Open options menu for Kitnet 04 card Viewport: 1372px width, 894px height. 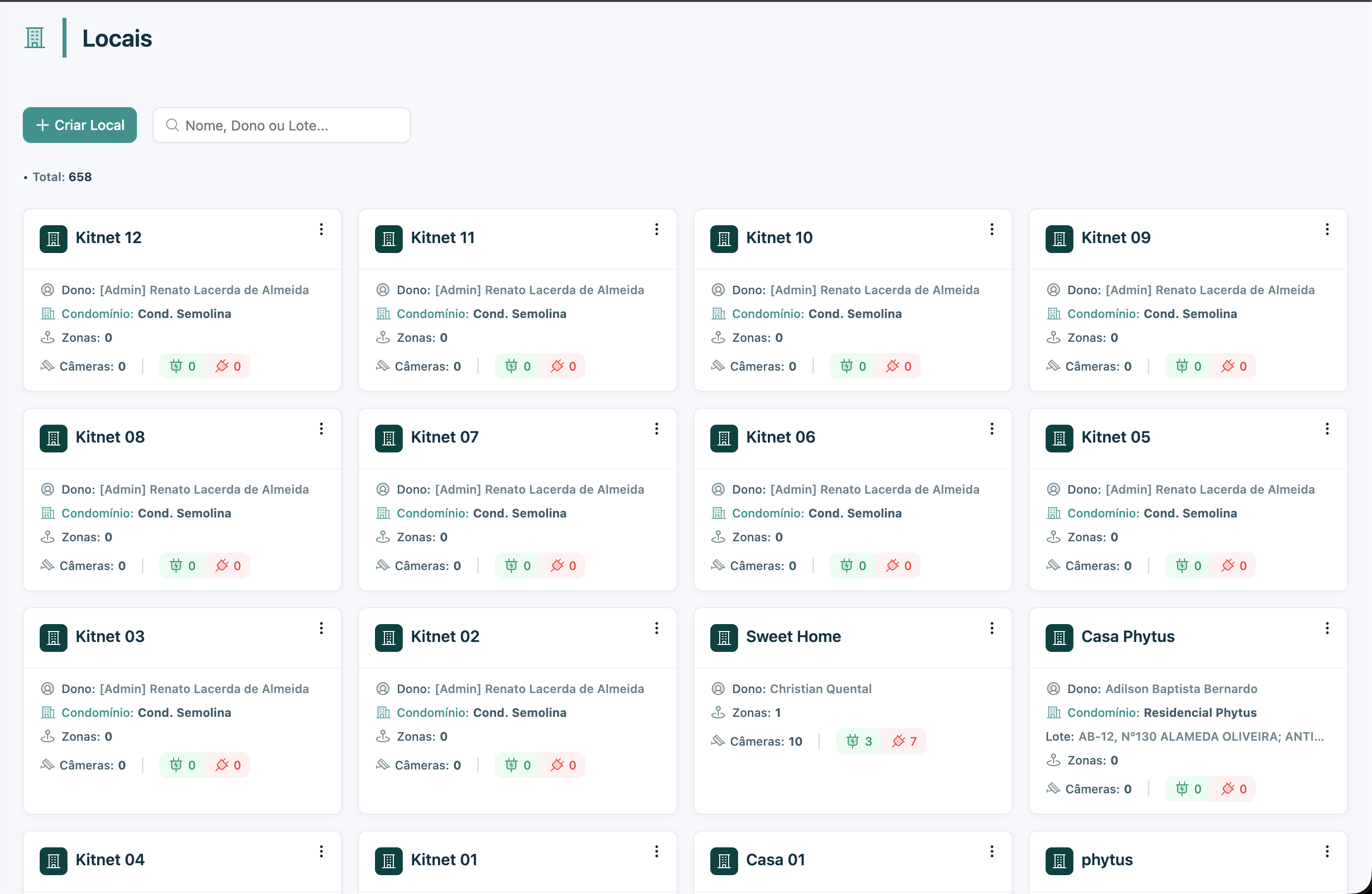tap(321, 851)
